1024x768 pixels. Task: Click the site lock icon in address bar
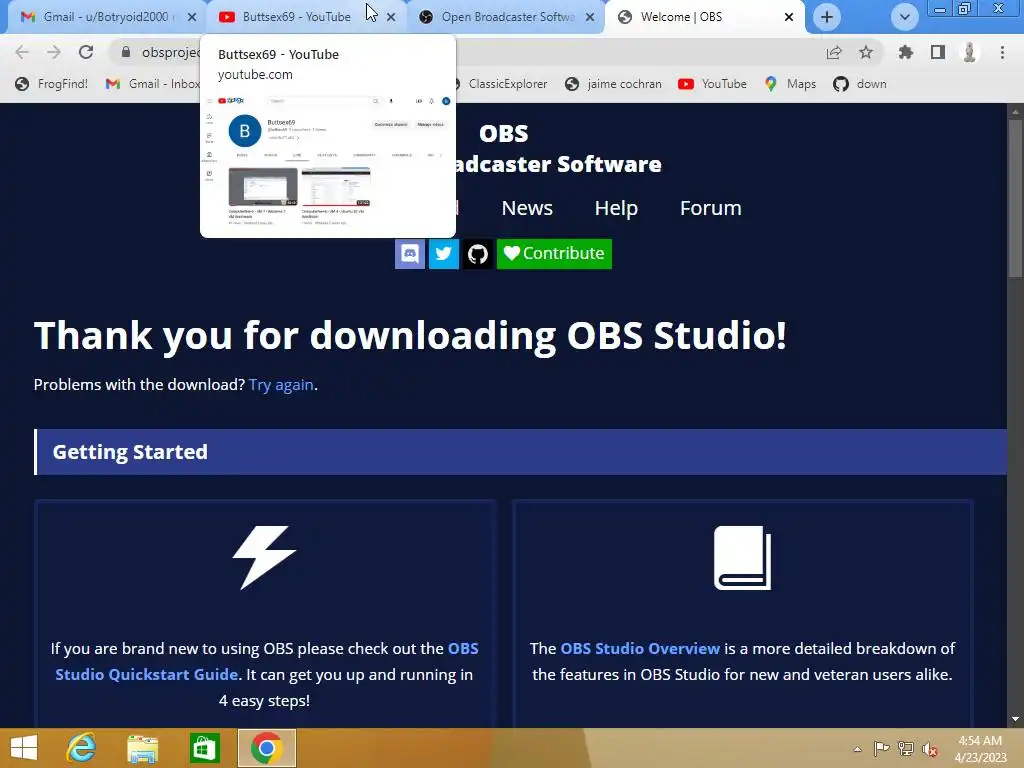pos(126,52)
